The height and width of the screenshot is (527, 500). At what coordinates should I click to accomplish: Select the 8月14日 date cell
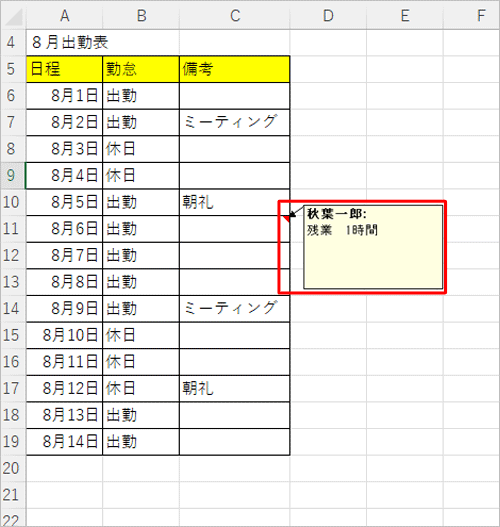tap(65, 442)
